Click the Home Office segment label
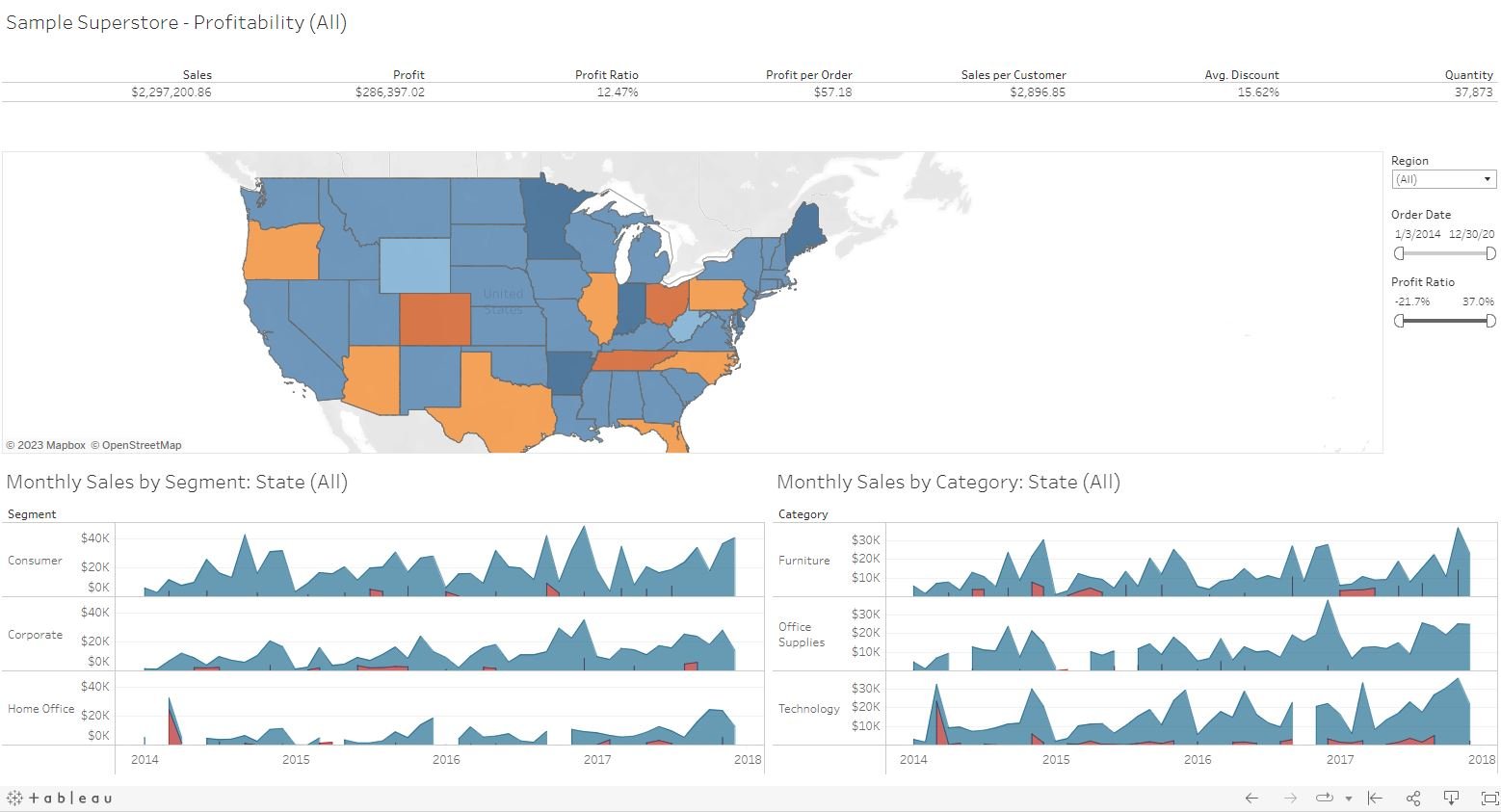 coord(40,709)
